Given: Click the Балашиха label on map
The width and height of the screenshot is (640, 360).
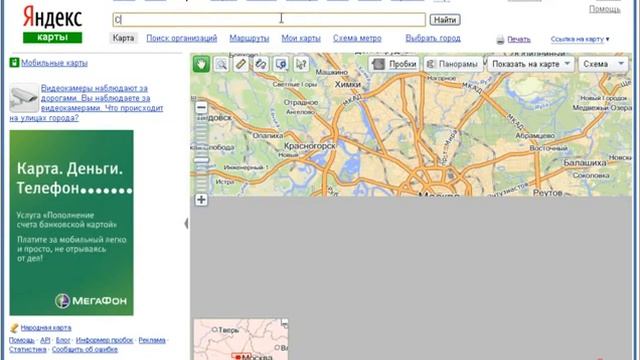Looking at the screenshot, I should click(x=585, y=162).
